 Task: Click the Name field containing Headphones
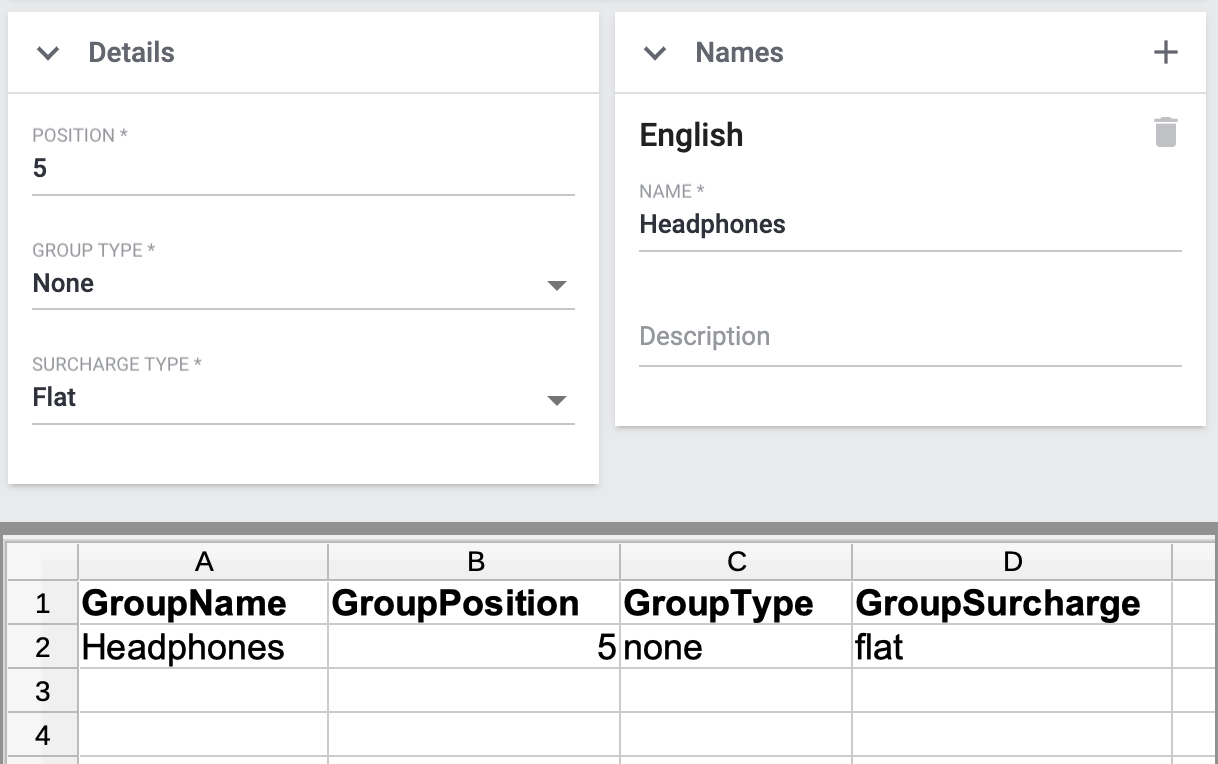[909, 225]
